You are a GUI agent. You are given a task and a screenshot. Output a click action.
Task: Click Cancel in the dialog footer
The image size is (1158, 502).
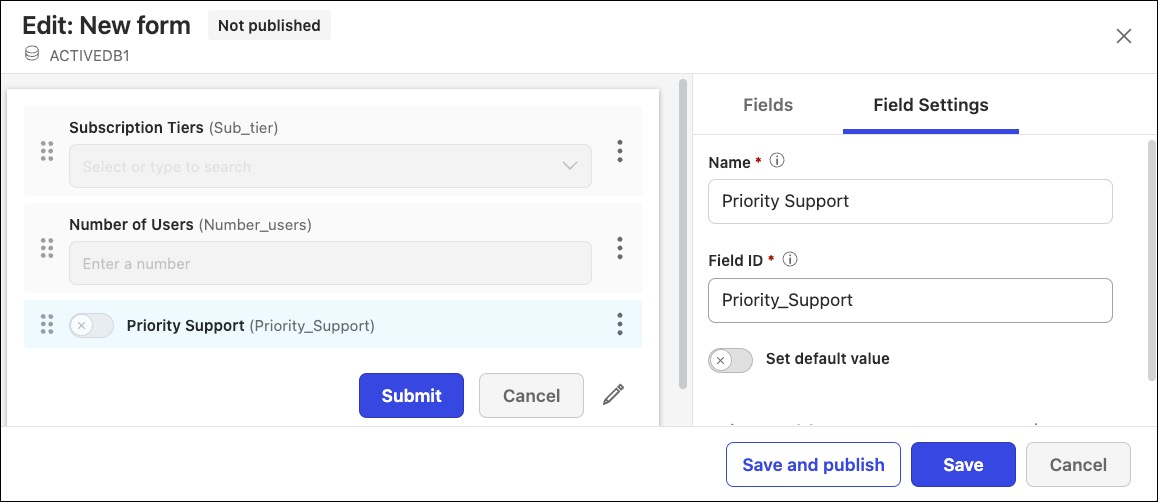(1078, 464)
